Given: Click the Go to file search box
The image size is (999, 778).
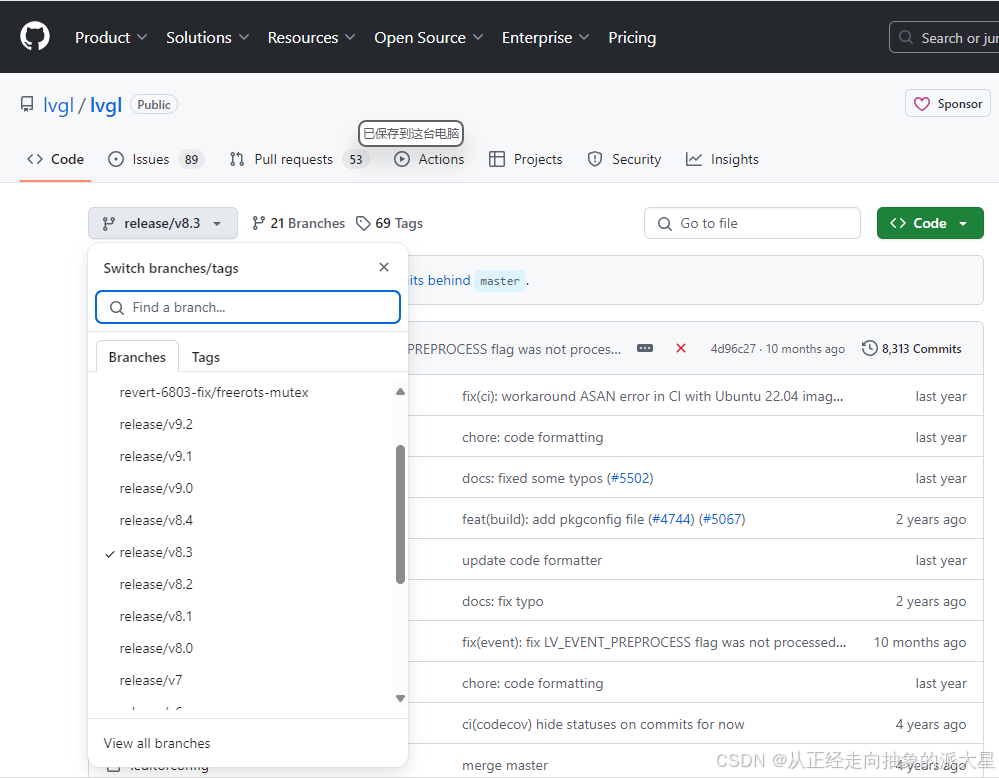Looking at the screenshot, I should [x=752, y=223].
